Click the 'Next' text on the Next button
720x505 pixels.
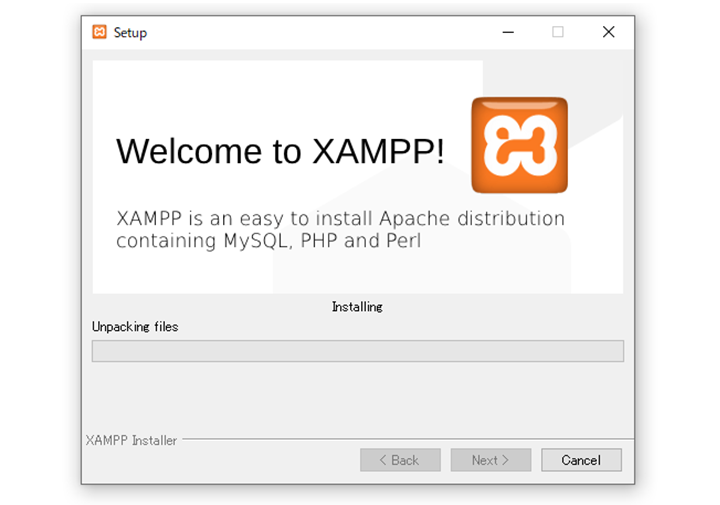tap(484, 460)
